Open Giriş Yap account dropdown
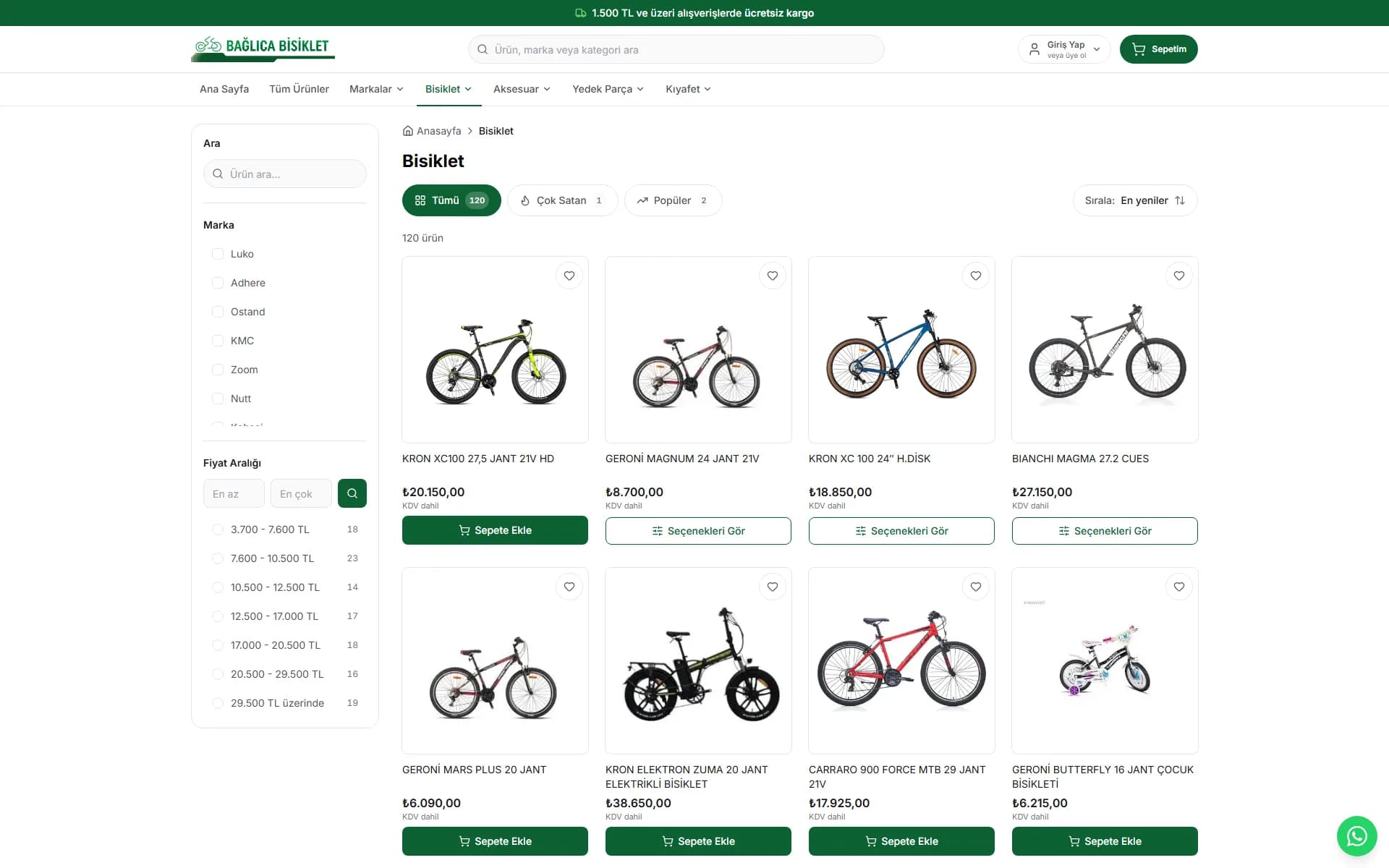This screenshot has height=868, width=1389. tap(1064, 49)
